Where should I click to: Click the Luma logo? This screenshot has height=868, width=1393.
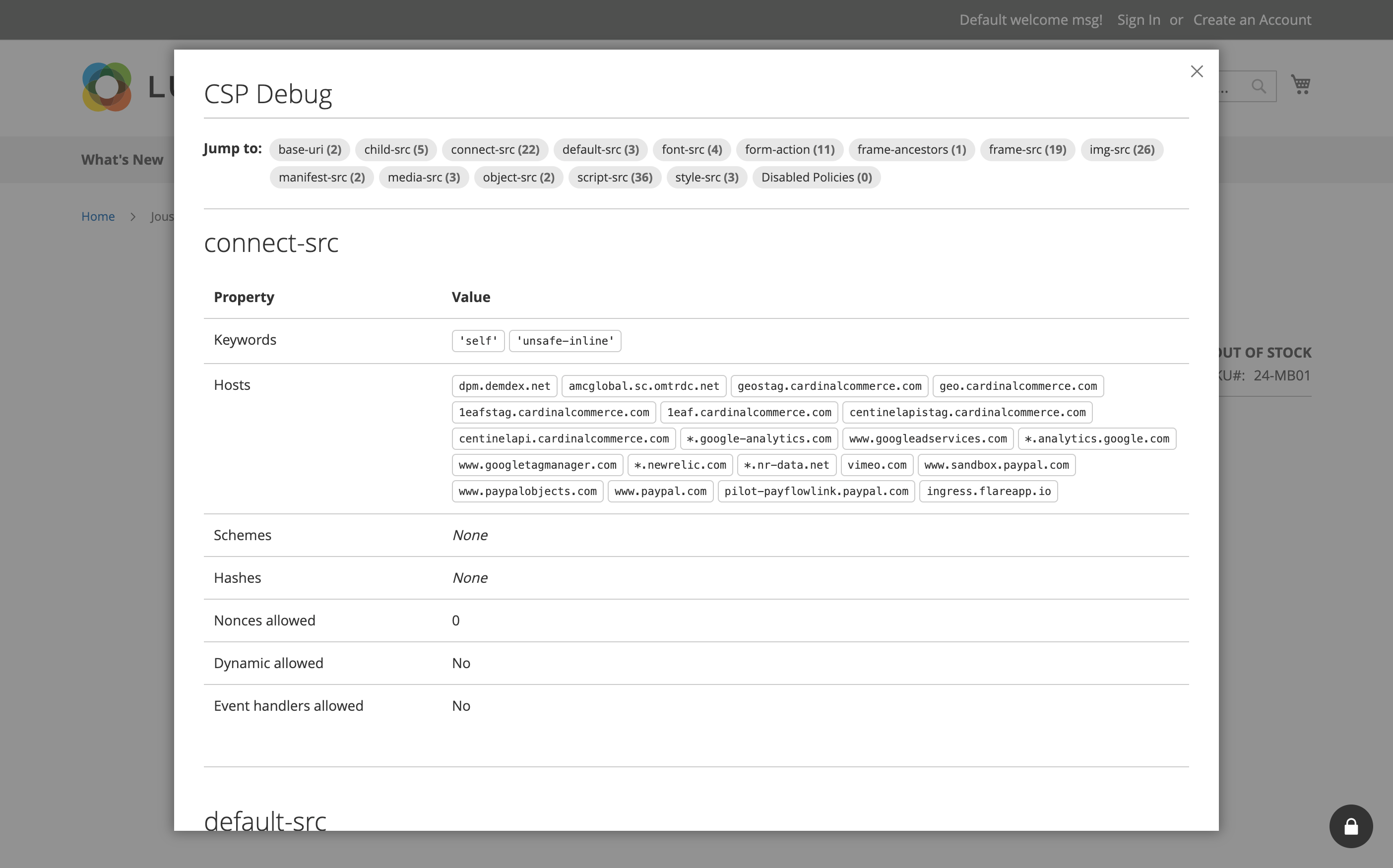coord(127,87)
